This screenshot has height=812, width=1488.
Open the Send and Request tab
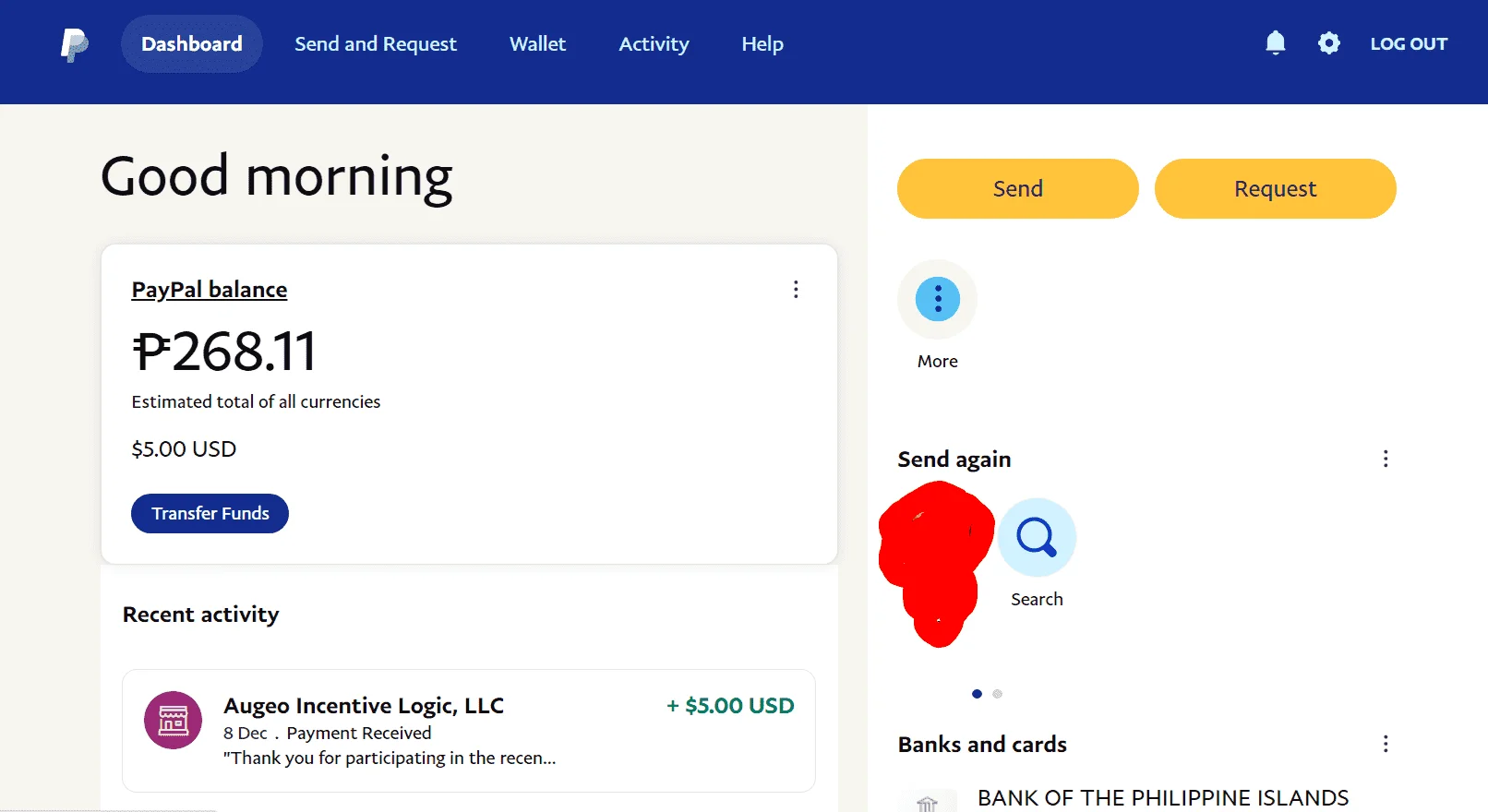[376, 43]
